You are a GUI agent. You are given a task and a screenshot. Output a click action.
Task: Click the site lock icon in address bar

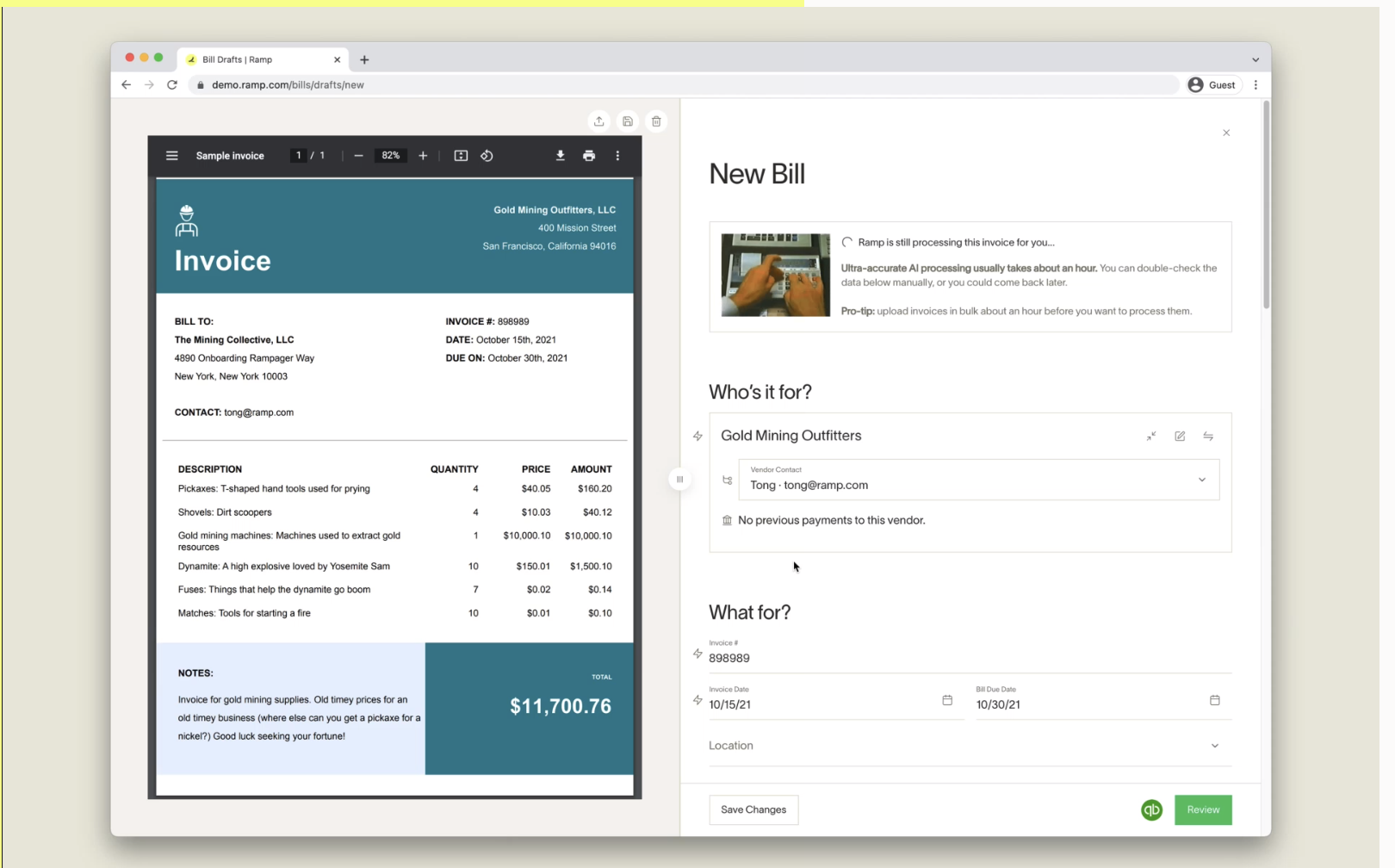201,84
